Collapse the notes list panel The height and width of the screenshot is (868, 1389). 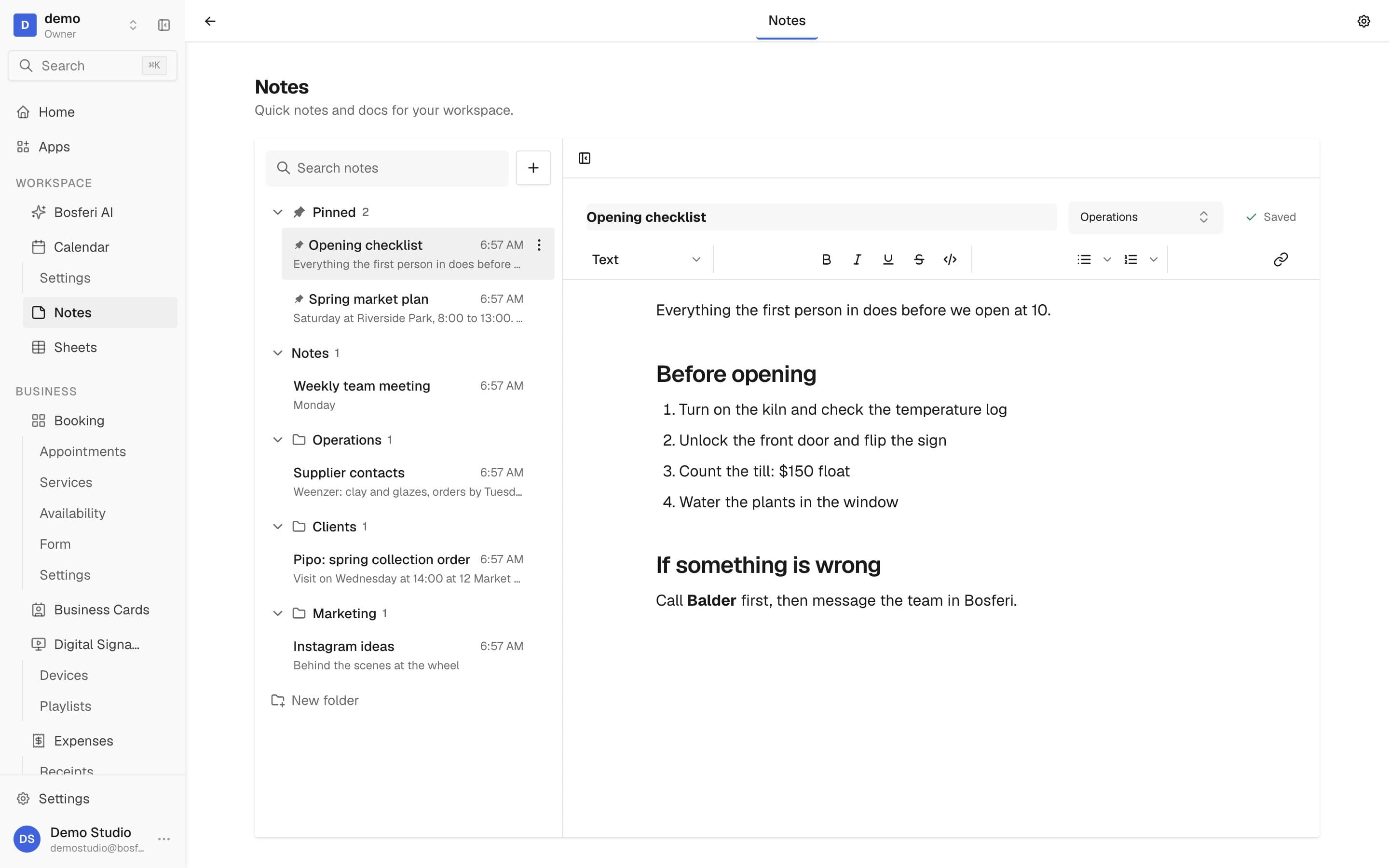[x=585, y=159]
